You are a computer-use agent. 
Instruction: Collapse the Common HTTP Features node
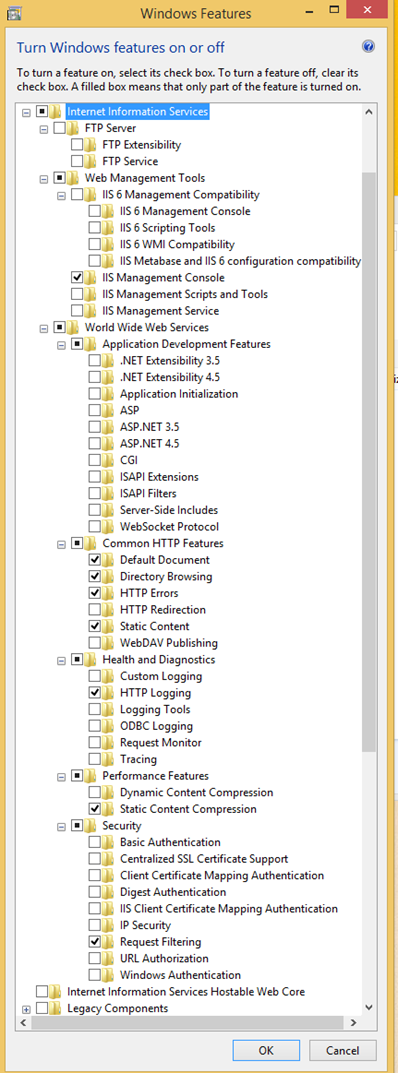pyautogui.click(x=62, y=544)
